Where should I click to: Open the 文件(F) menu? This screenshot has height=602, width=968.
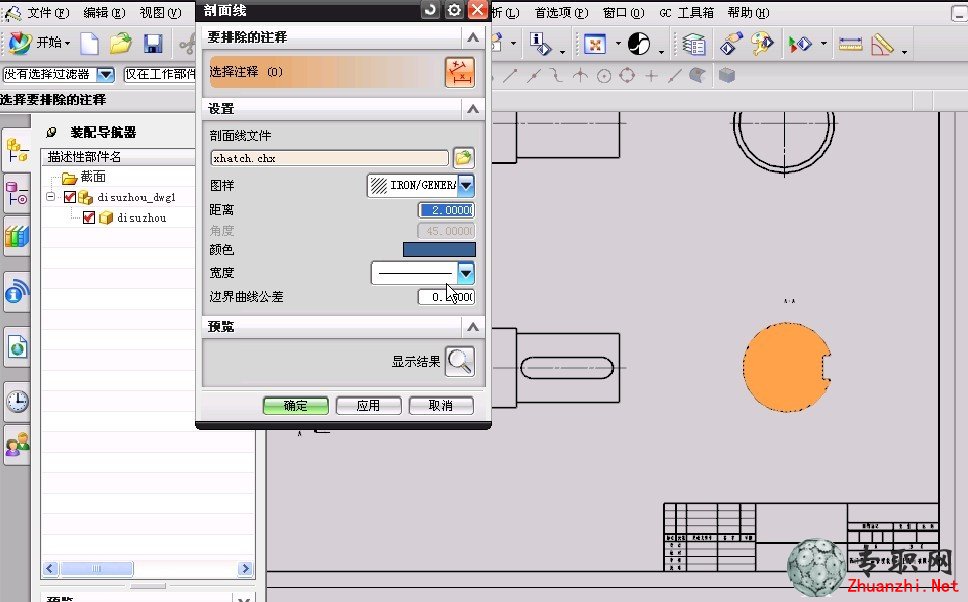[49, 12]
